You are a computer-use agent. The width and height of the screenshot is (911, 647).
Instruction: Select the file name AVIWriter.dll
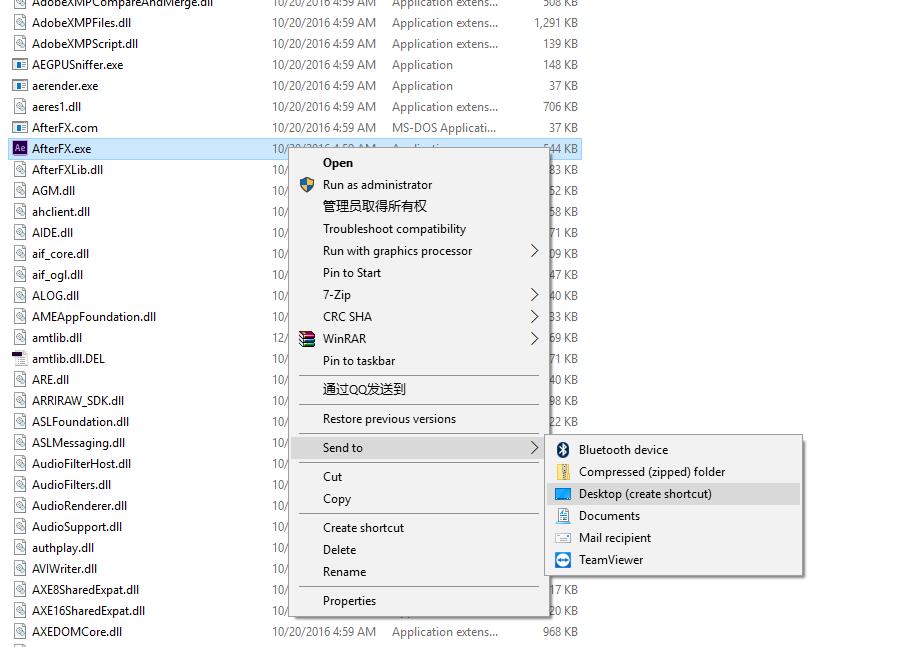click(x=64, y=569)
